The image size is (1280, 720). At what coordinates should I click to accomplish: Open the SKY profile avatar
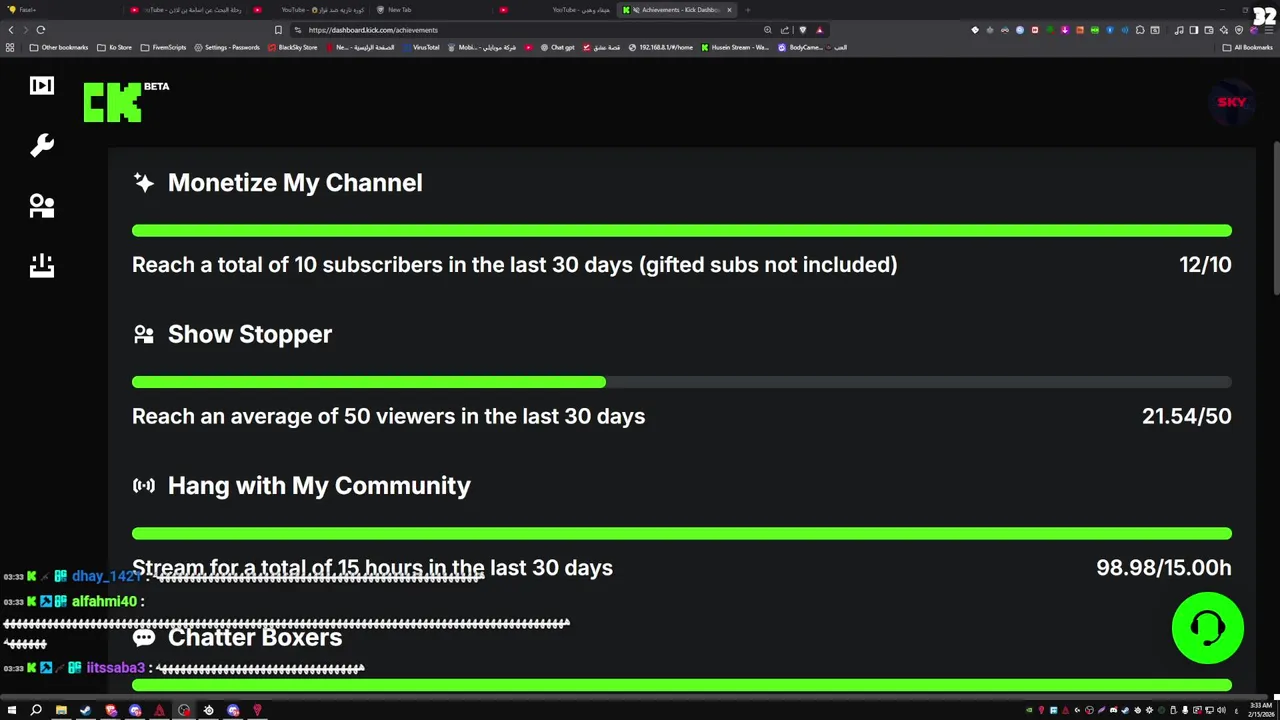pos(1231,102)
